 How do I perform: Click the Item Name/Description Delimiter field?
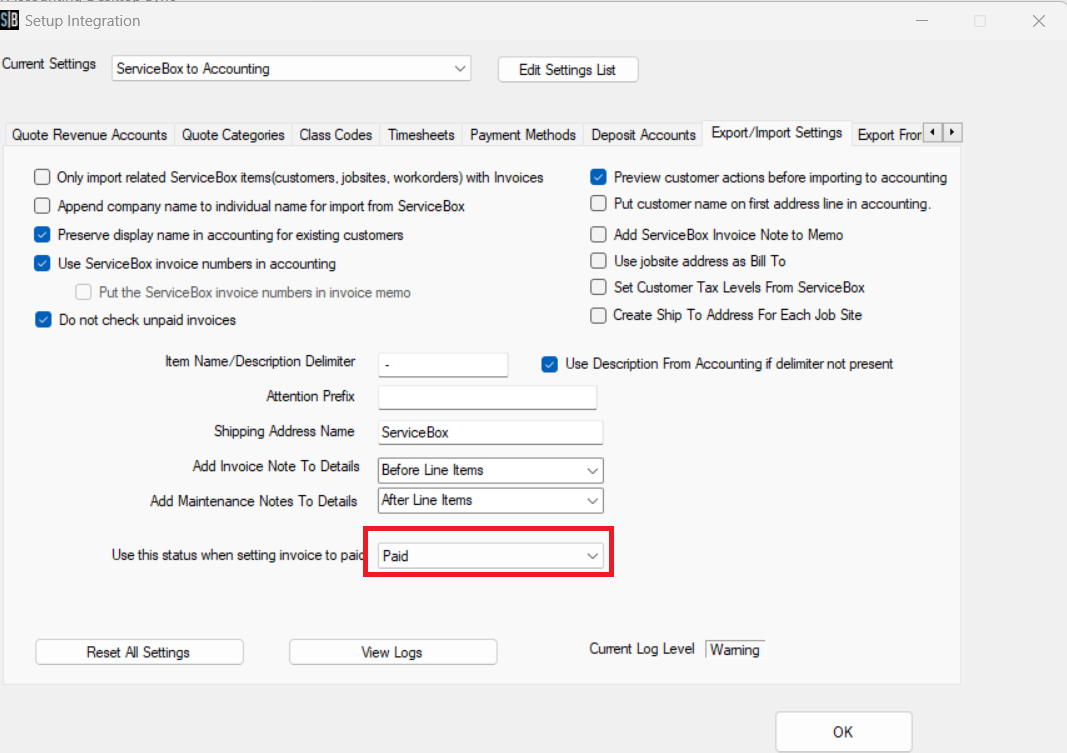(x=443, y=364)
